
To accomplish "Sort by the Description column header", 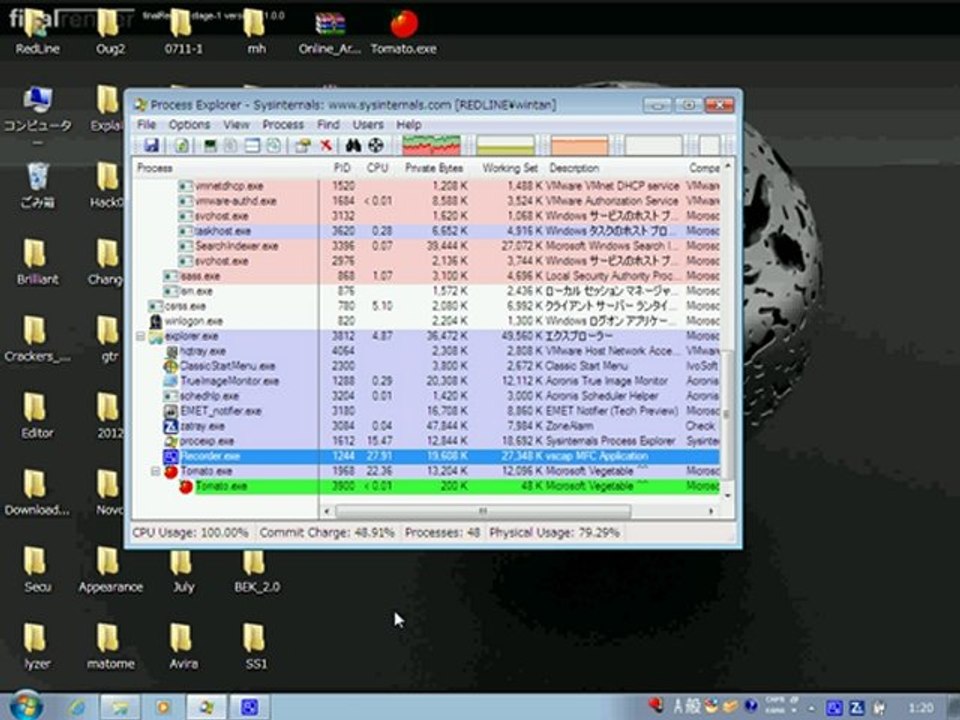I will tap(613, 168).
